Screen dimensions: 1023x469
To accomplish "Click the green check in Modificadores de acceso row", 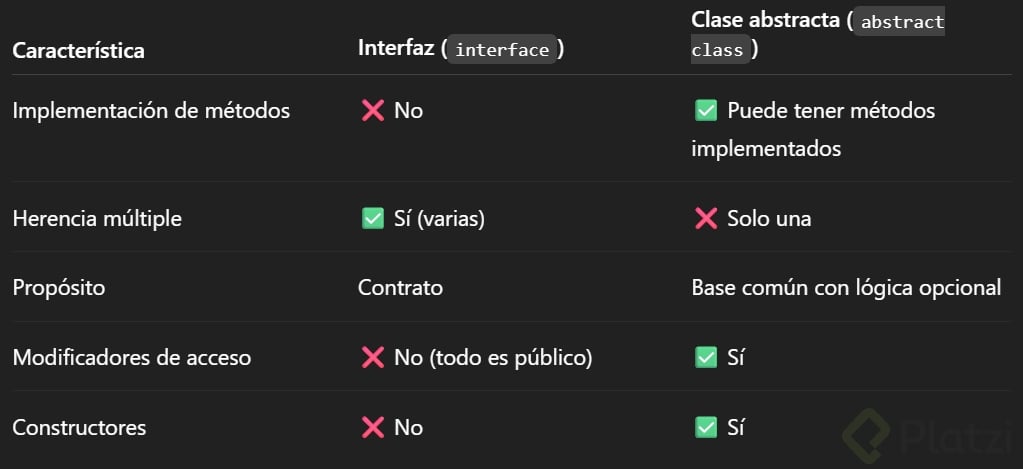I will click(706, 358).
